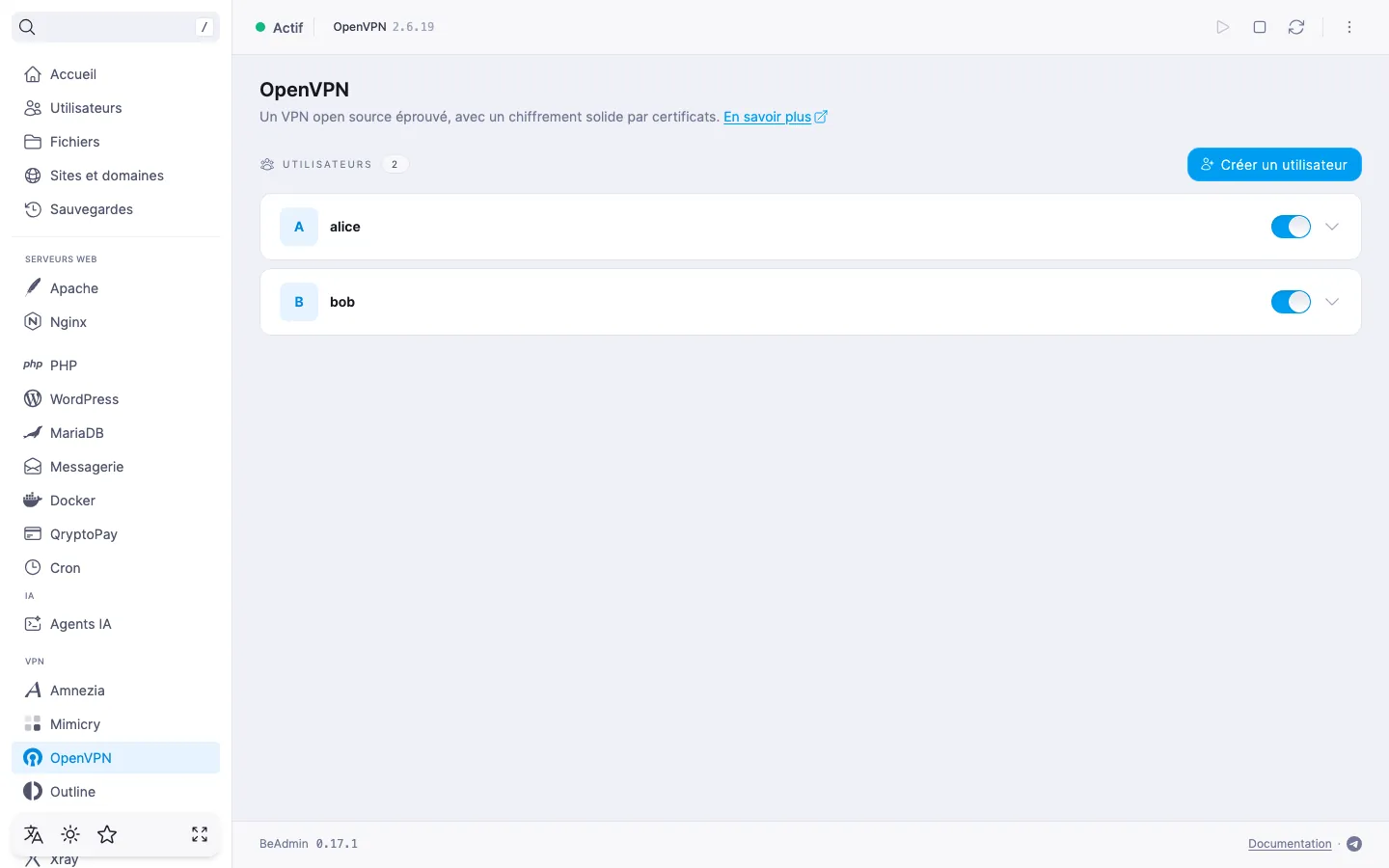
Task: Open Sauvegardes in sidebar
Action: point(116,209)
